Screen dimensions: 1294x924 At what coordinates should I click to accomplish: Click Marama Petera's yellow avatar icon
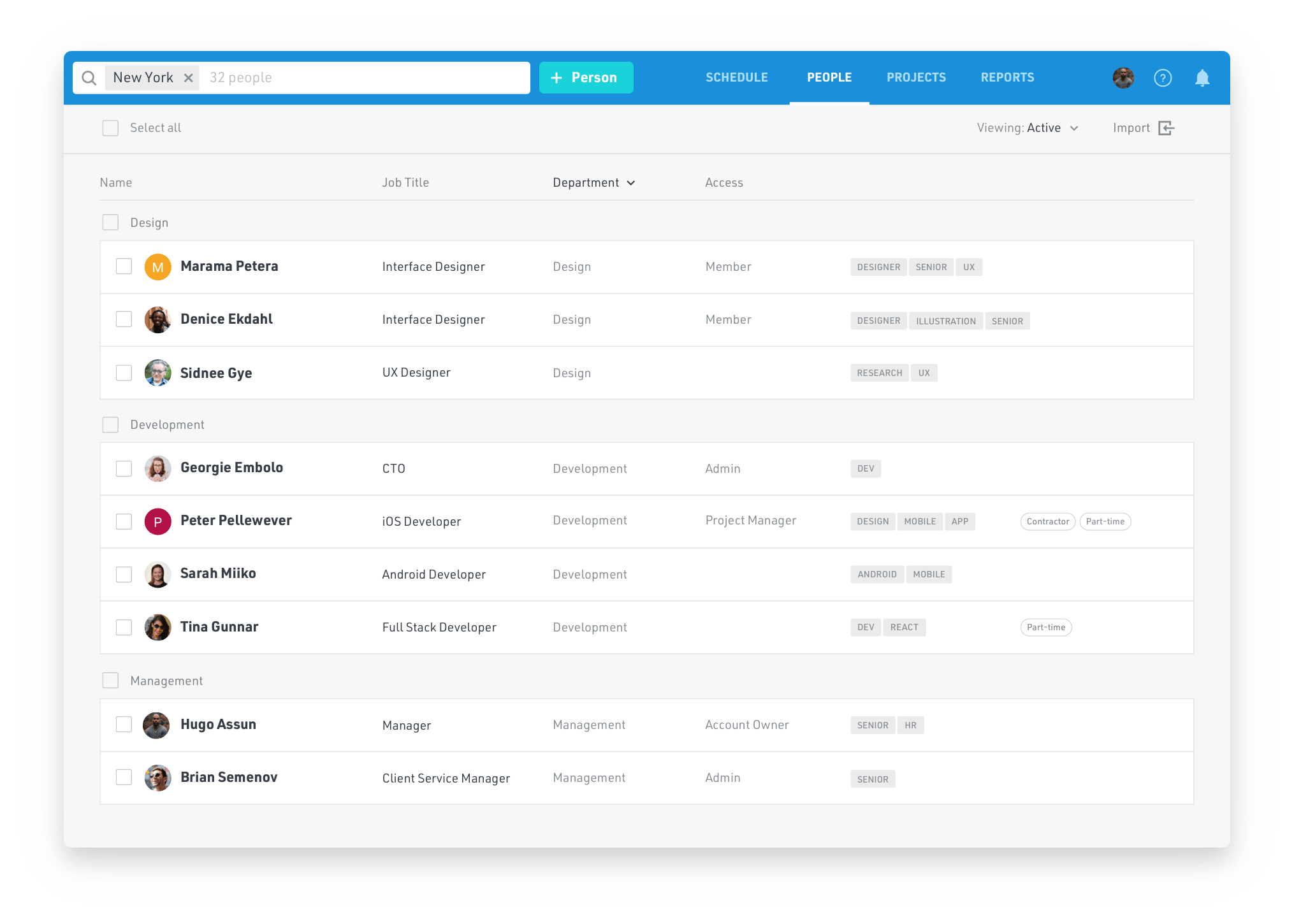click(x=157, y=267)
